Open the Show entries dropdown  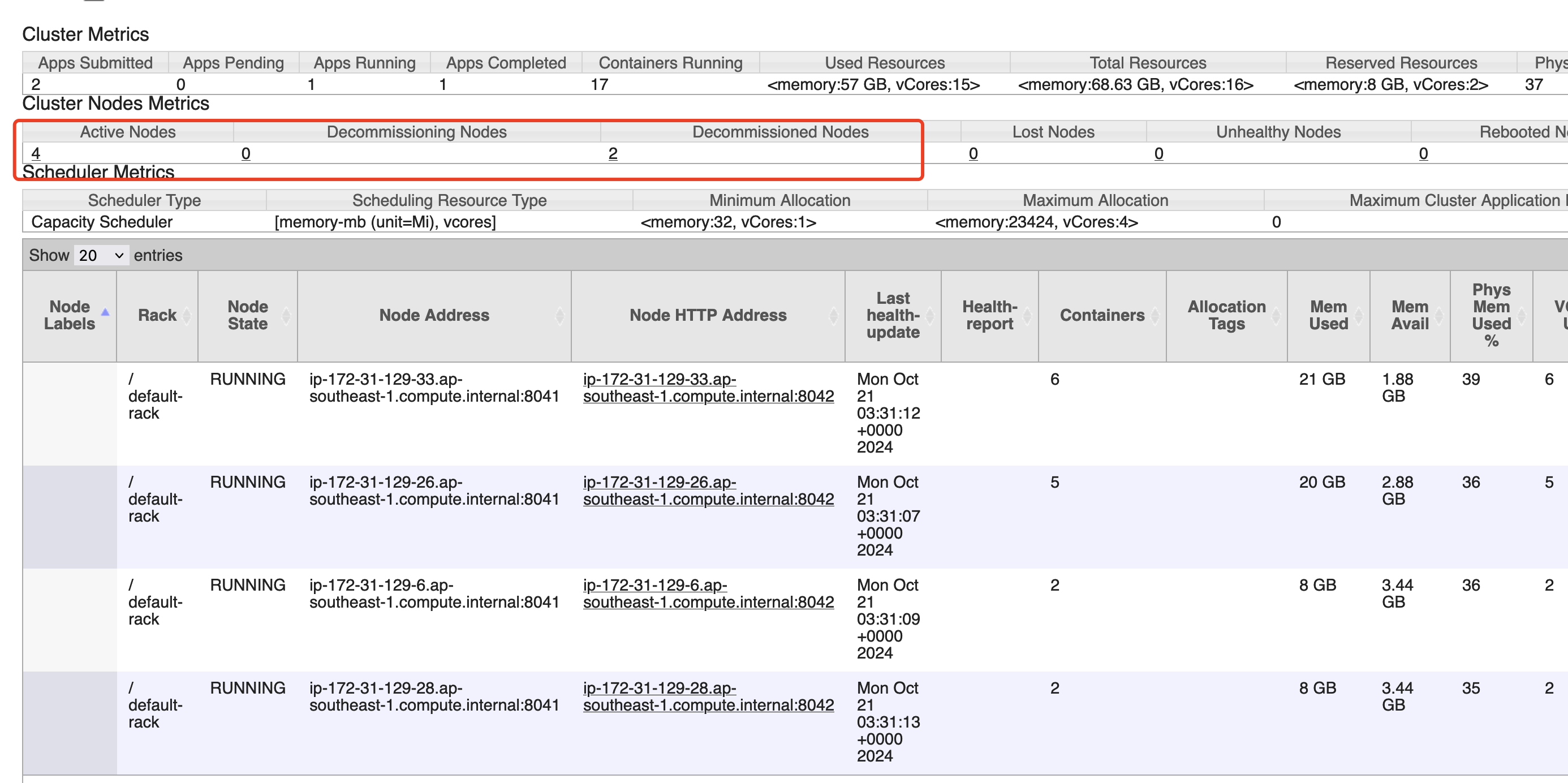[x=101, y=256]
